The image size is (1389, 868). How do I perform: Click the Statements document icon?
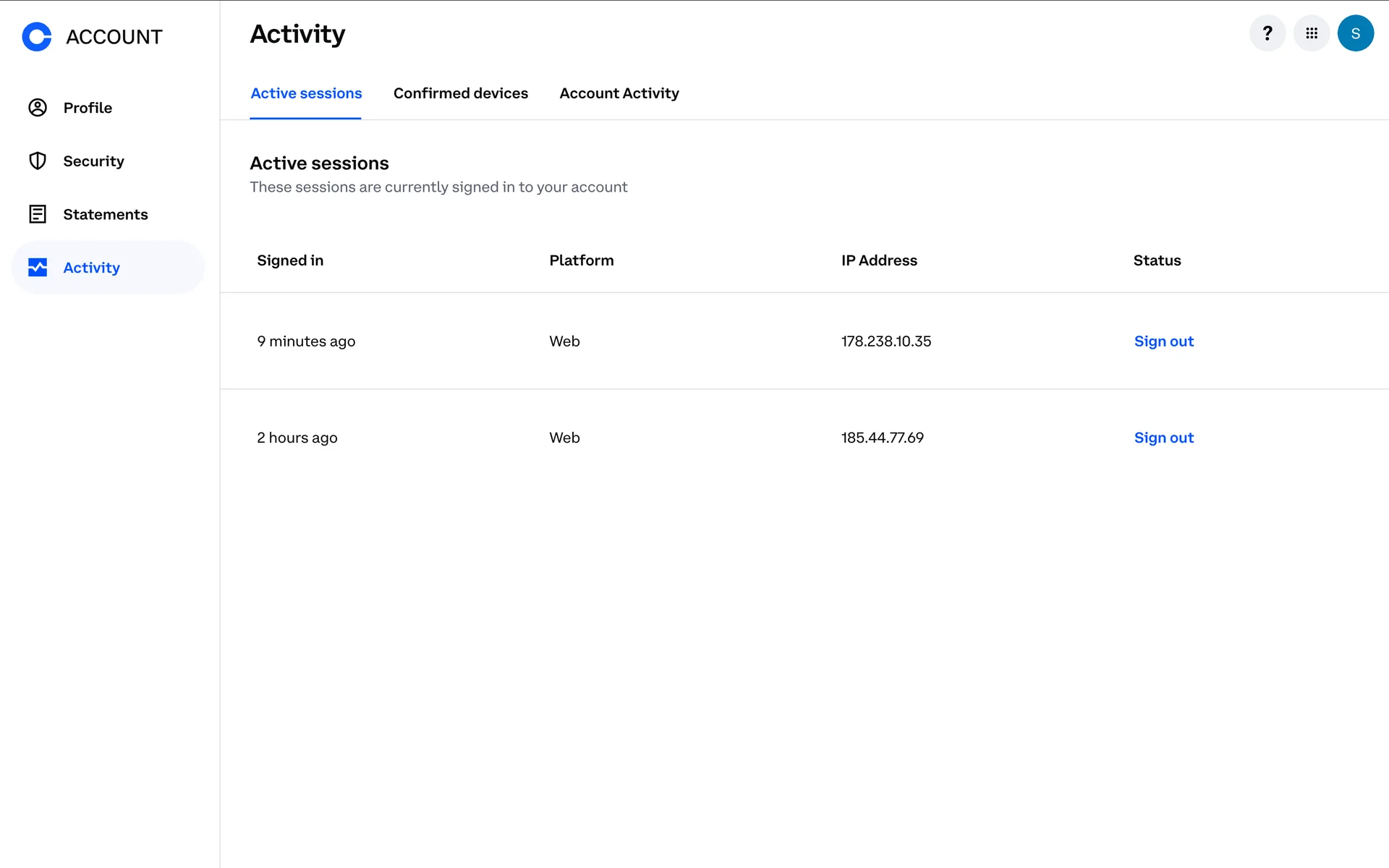(x=38, y=214)
